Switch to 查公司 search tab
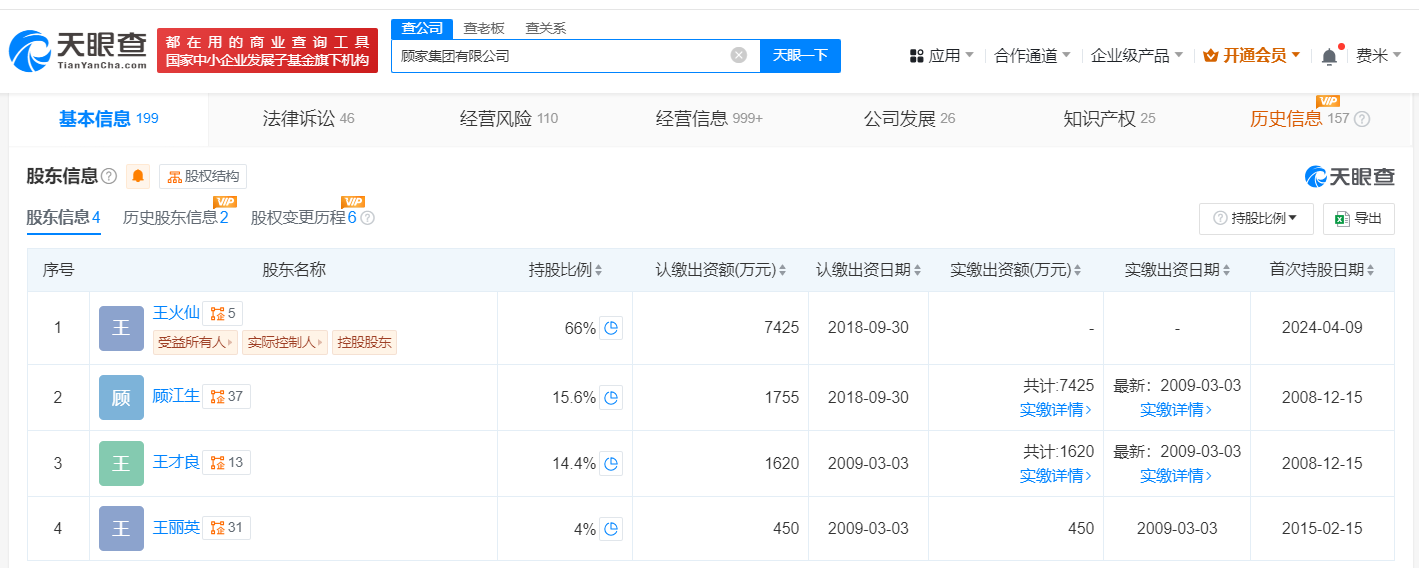 coord(422,28)
